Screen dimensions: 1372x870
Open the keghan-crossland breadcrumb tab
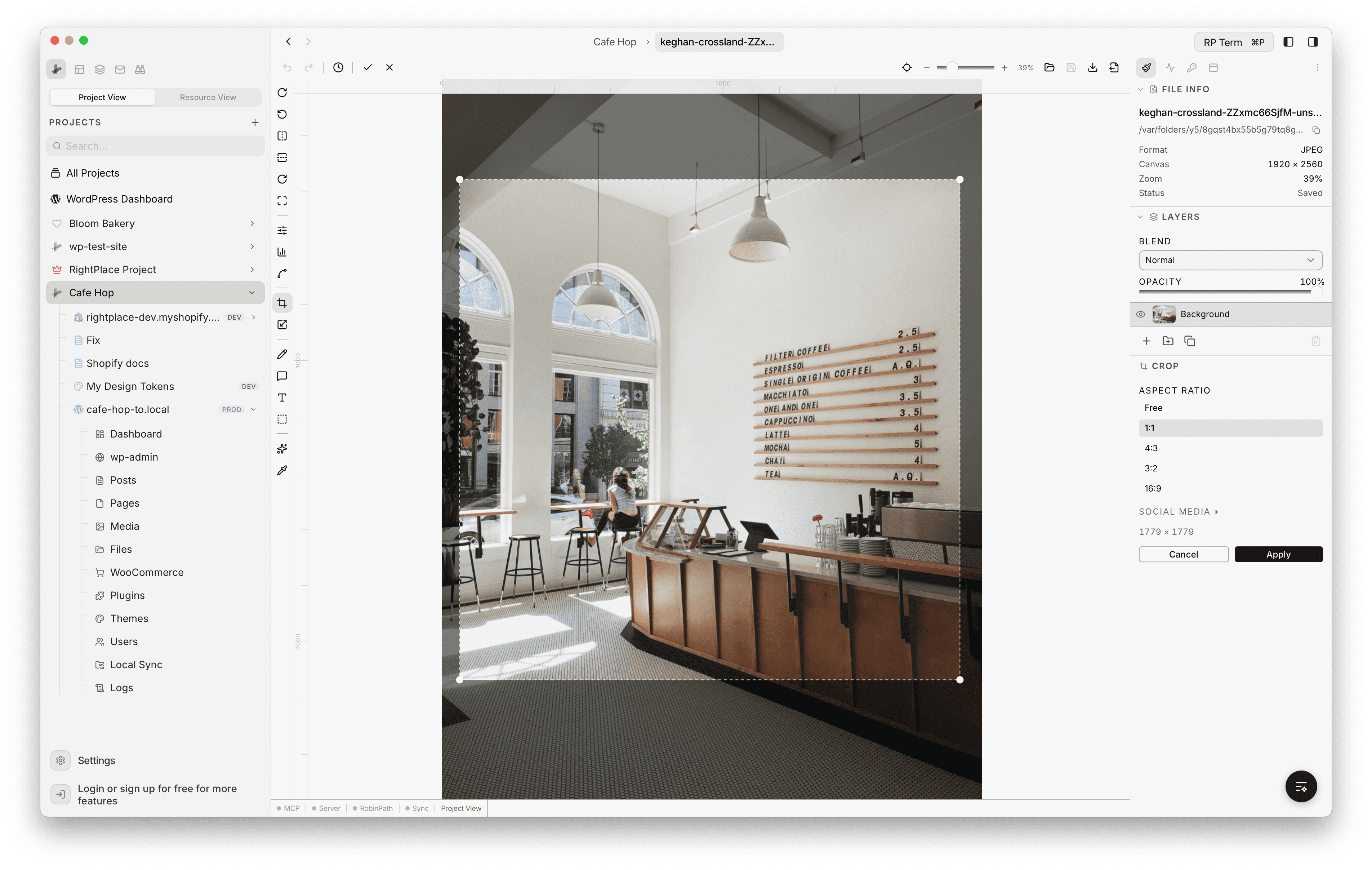tap(719, 41)
